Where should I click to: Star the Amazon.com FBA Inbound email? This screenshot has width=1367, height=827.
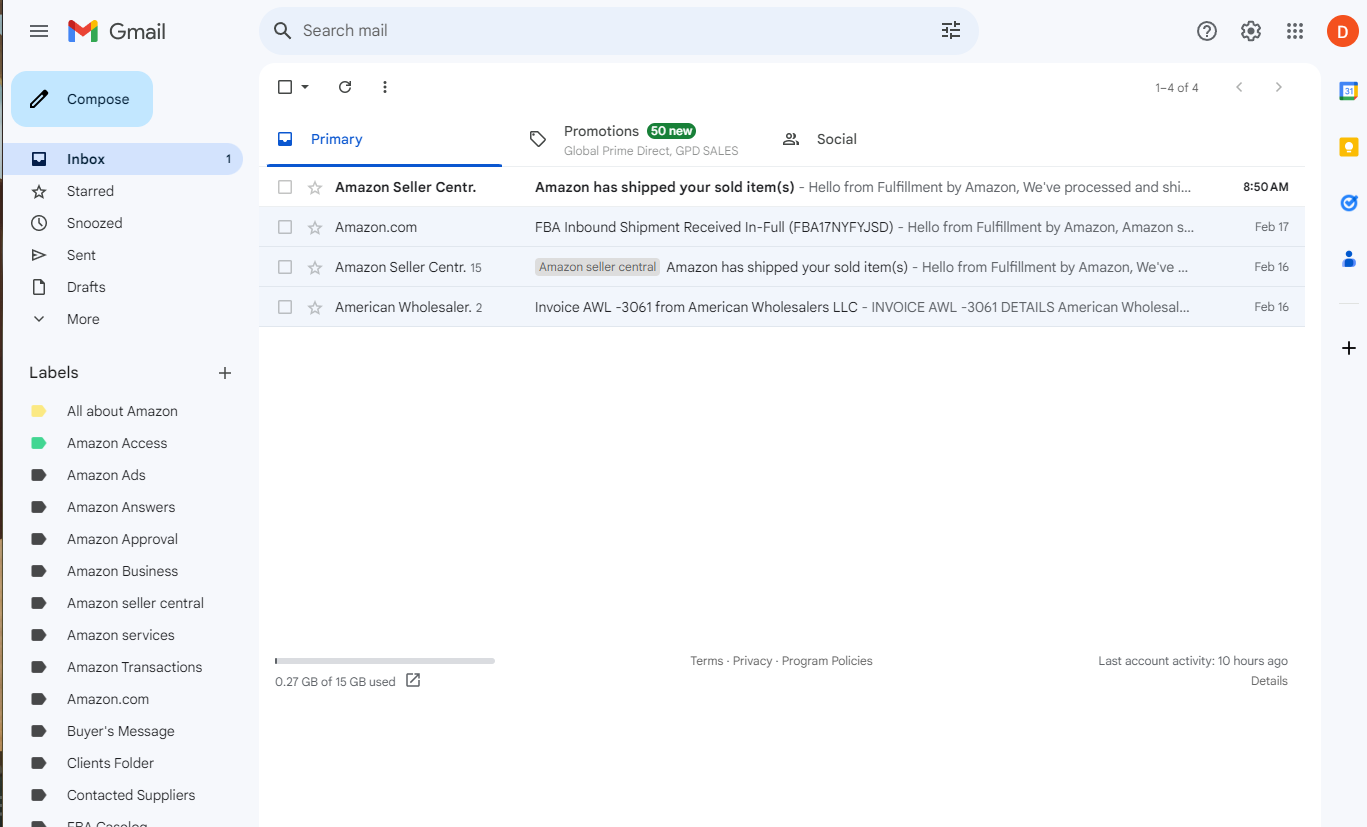coord(315,227)
